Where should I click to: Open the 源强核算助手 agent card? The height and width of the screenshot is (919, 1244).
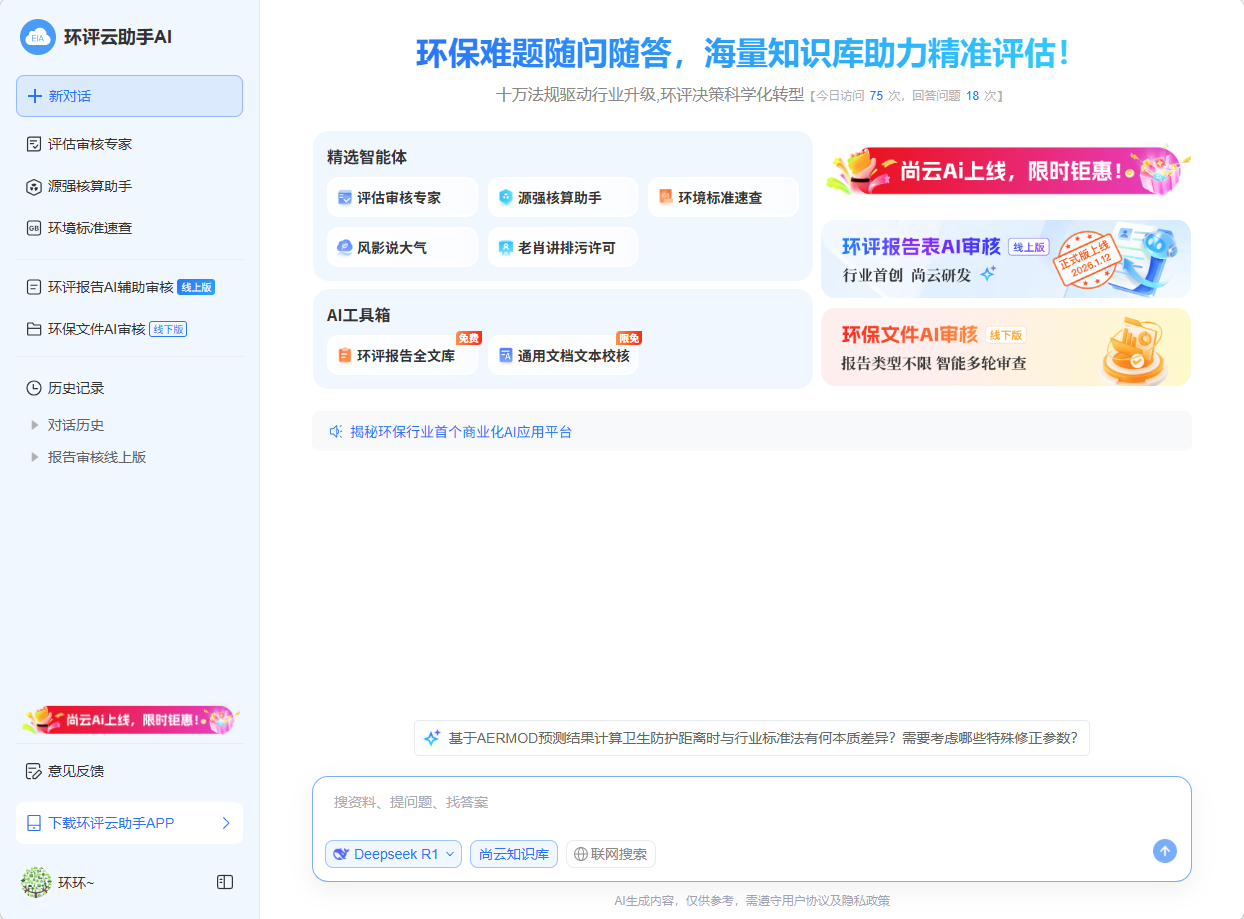[x=562, y=198]
